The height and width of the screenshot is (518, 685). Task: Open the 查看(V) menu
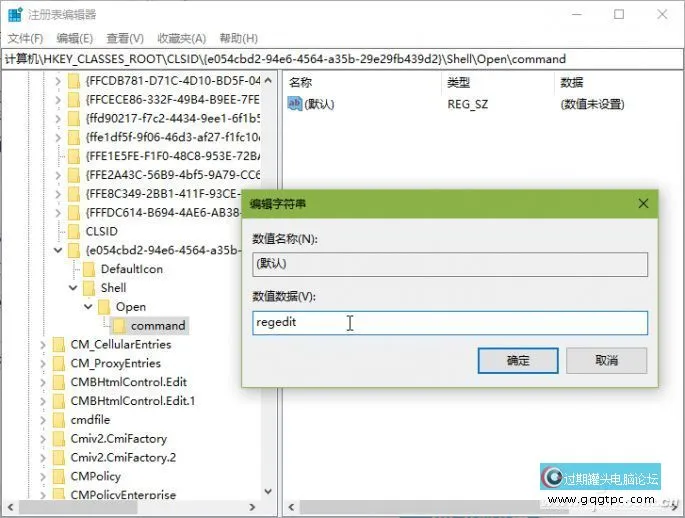[x=125, y=38]
